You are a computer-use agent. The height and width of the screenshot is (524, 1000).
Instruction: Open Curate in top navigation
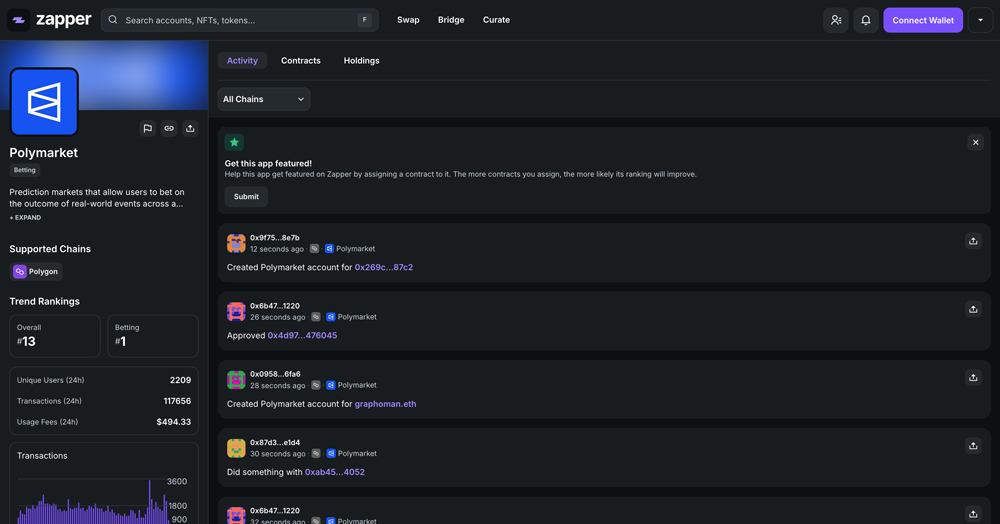pyautogui.click(x=496, y=20)
